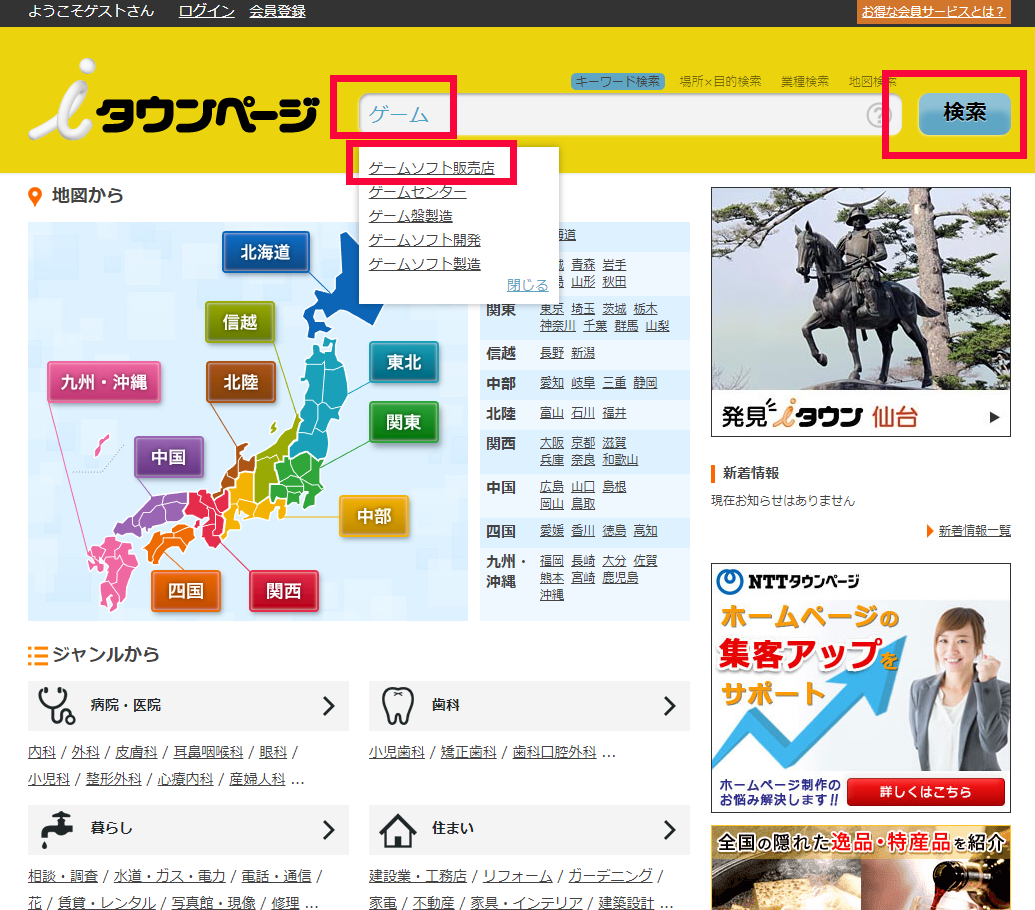Image resolution: width=1035 pixels, height=910 pixels.
Task: Choose ゲームセンター from suggestions
Action: click(x=417, y=192)
